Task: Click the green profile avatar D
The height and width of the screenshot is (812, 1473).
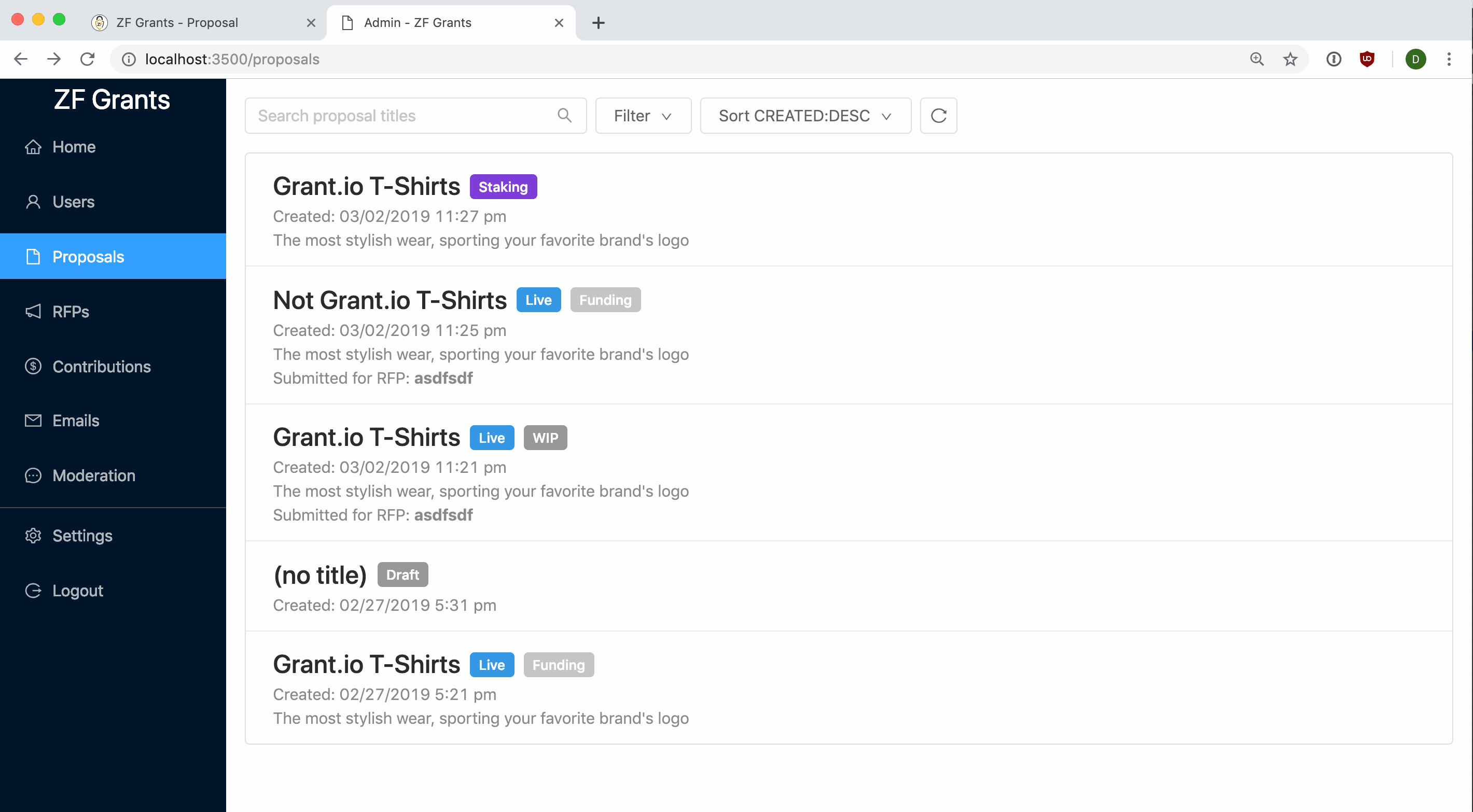Action: [1415, 59]
